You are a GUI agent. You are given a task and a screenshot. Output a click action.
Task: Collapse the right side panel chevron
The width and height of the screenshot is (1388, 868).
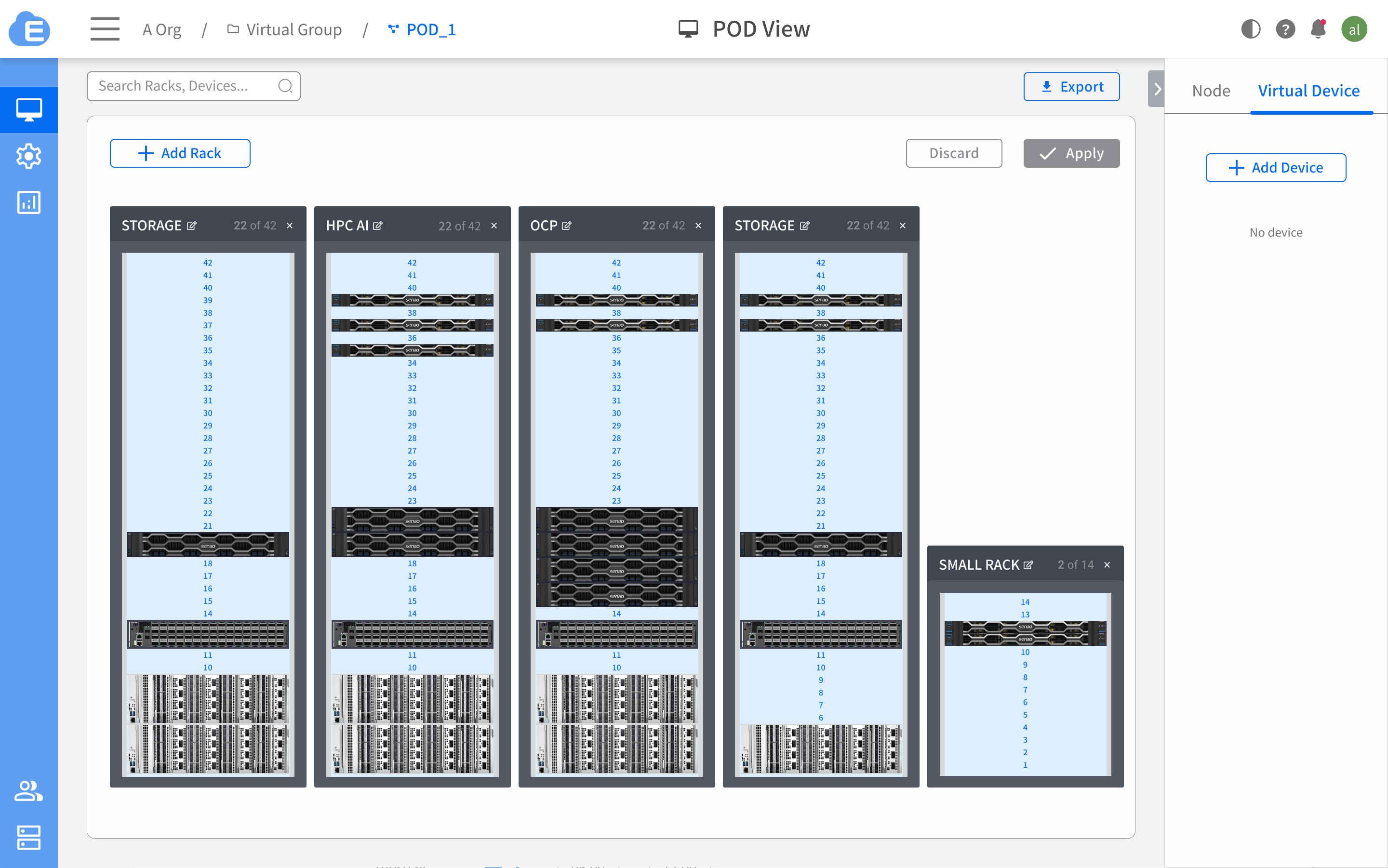tap(1157, 89)
